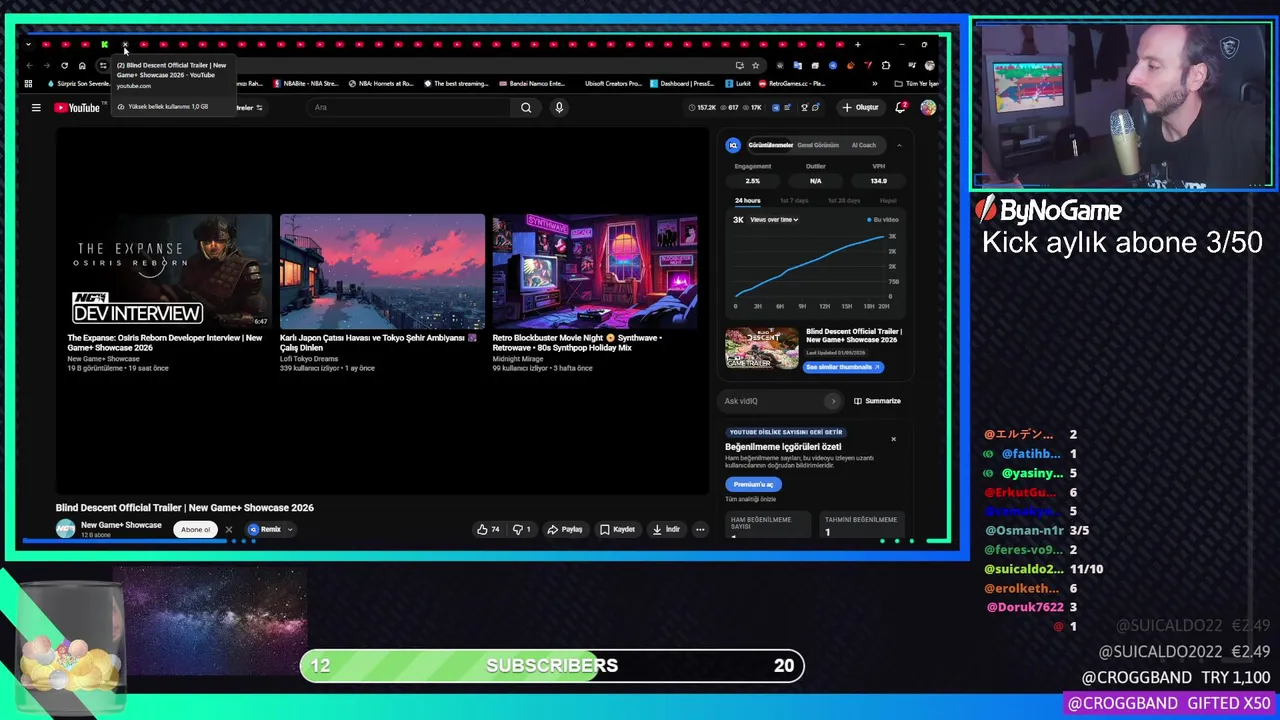Select the 1st 28 days range tab

coord(843,201)
